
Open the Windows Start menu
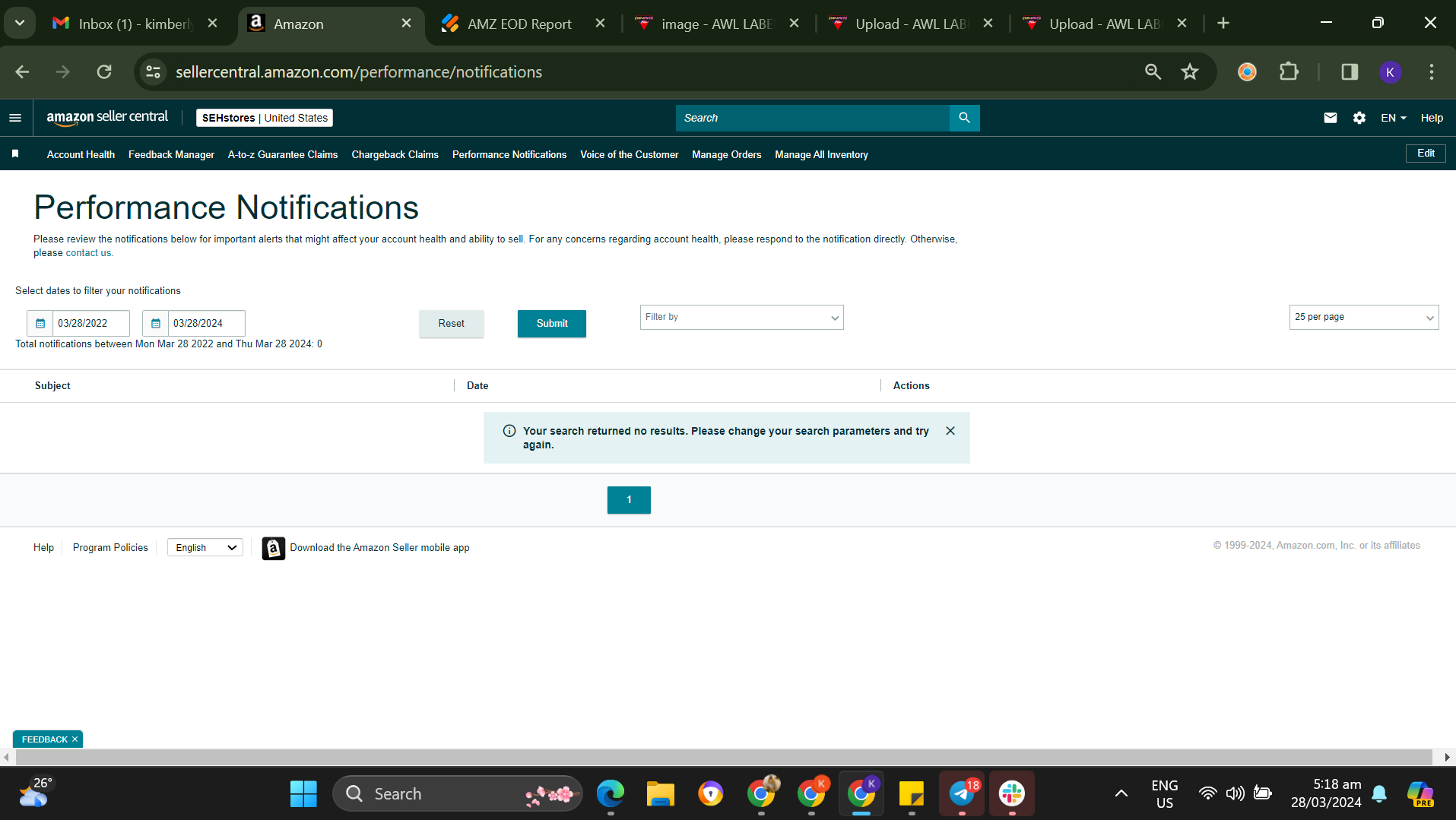tap(303, 793)
